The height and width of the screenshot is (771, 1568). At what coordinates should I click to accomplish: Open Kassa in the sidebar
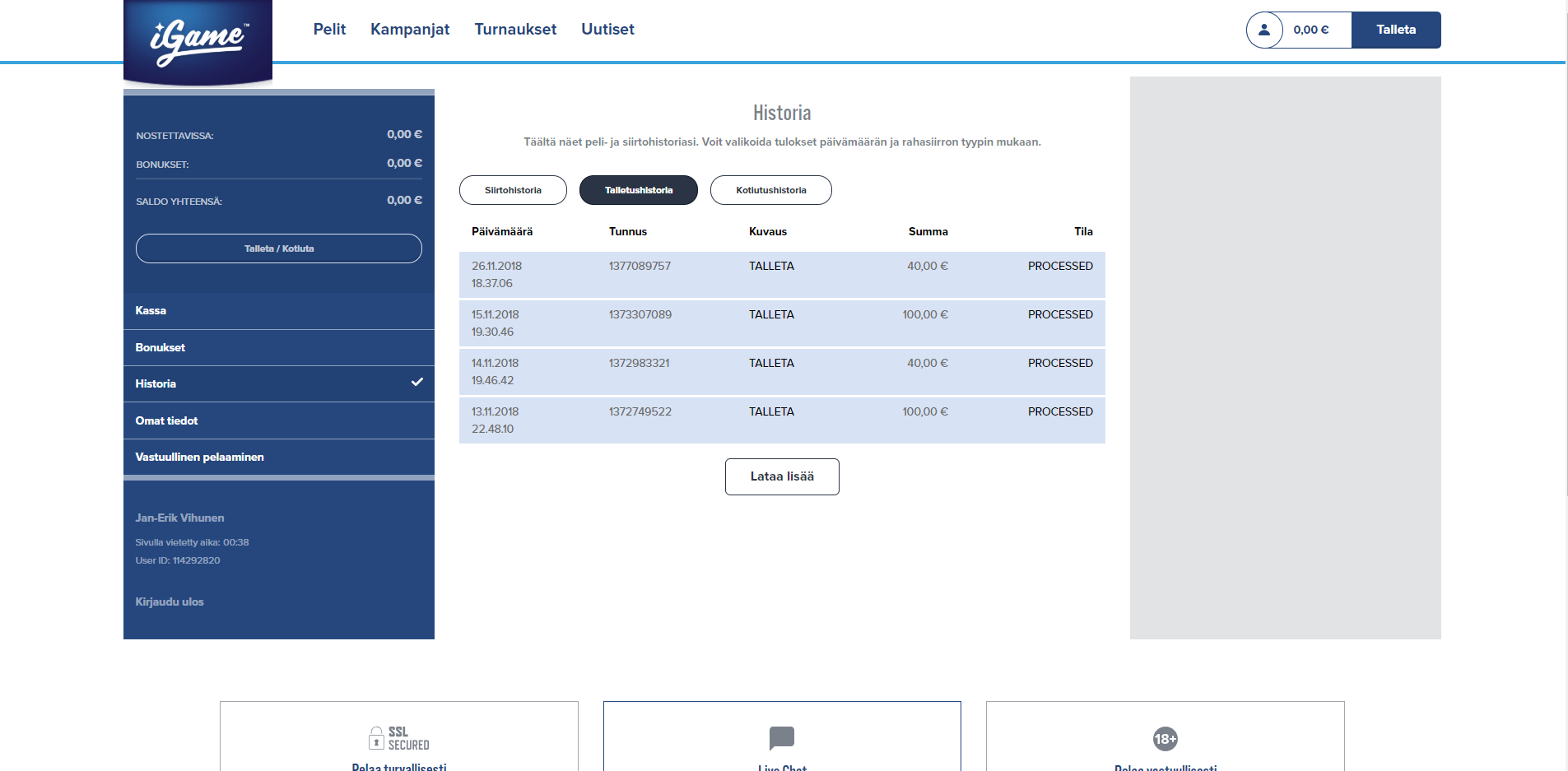coord(279,311)
